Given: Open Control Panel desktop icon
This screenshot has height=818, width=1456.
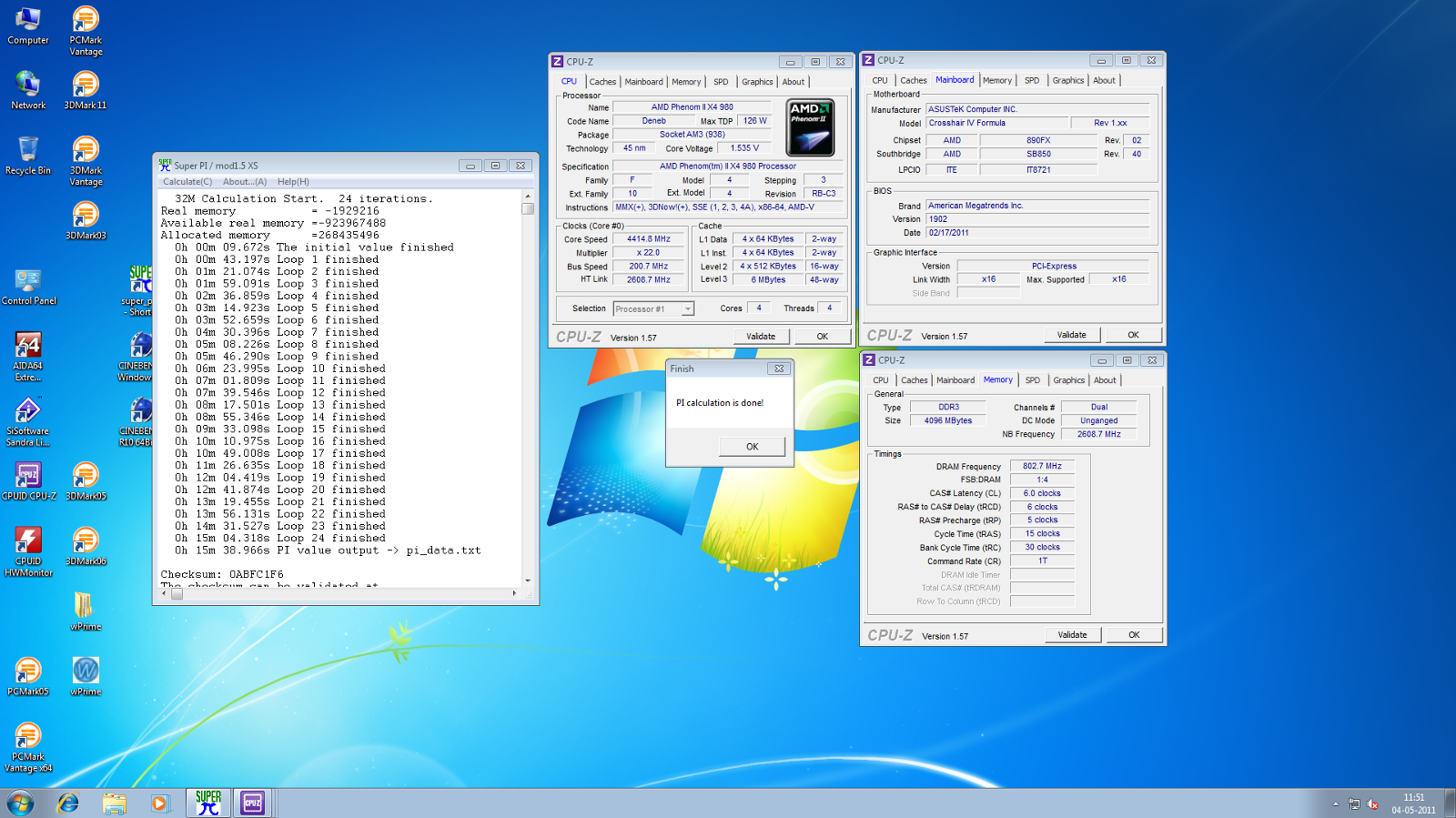Looking at the screenshot, I should coord(28,286).
